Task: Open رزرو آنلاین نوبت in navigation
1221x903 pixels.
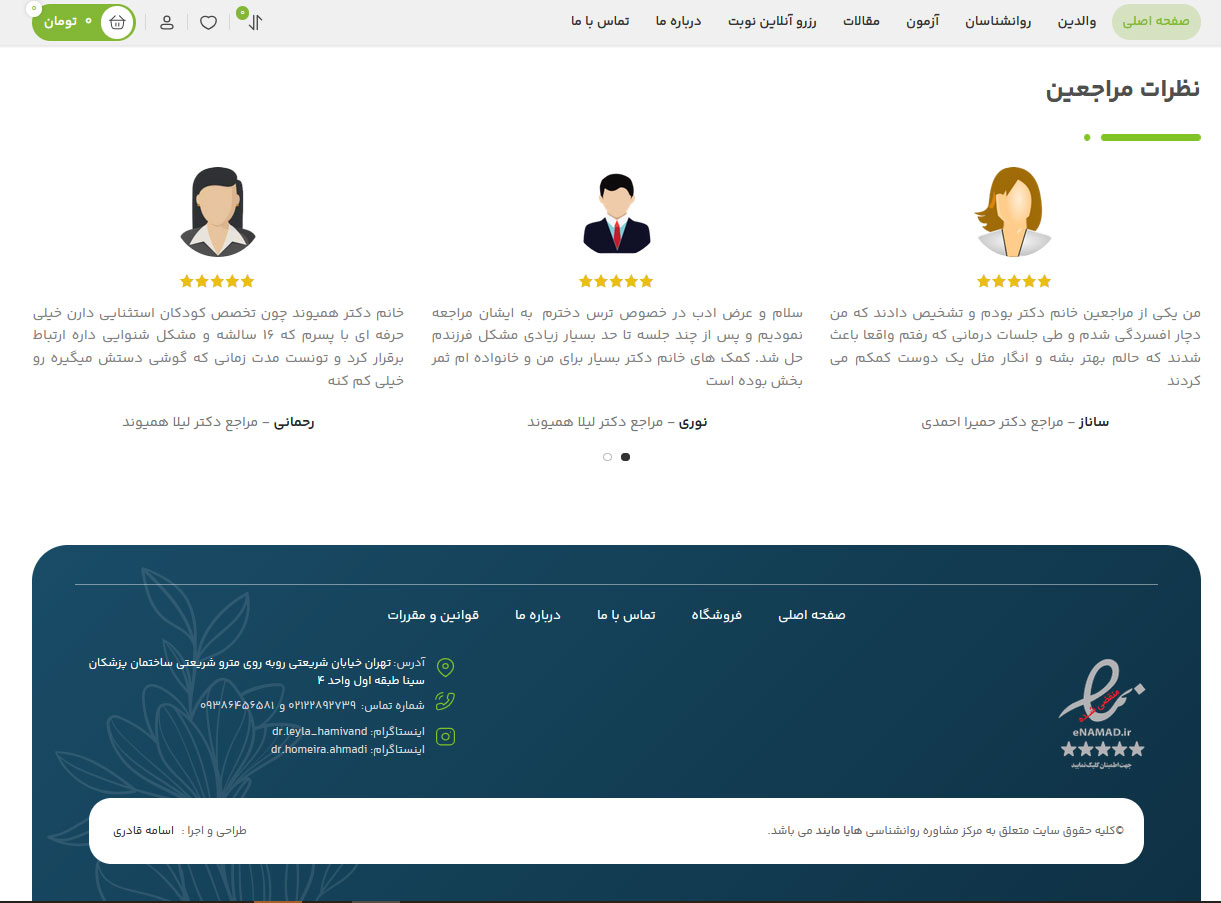Action: [772, 21]
